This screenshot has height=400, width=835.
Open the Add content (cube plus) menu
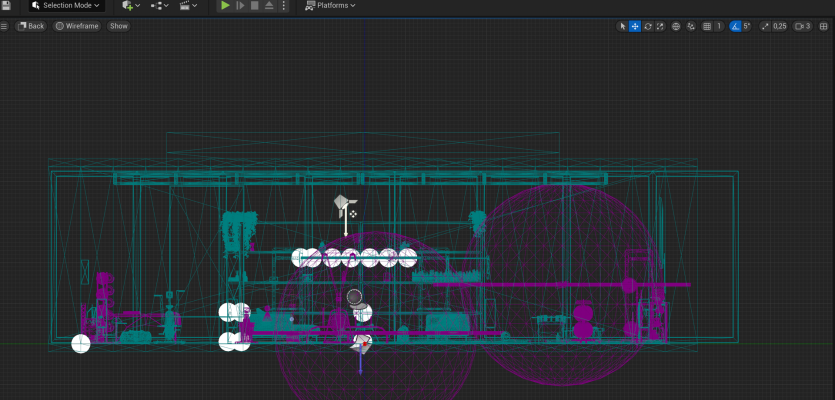(x=130, y=6)
